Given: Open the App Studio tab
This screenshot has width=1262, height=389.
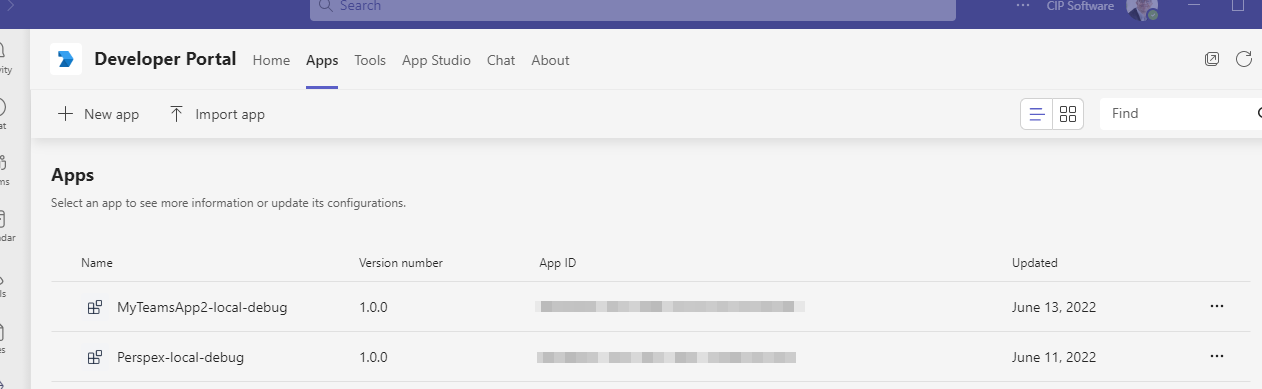Looking at the screenshot, I should tap(436, 60).
